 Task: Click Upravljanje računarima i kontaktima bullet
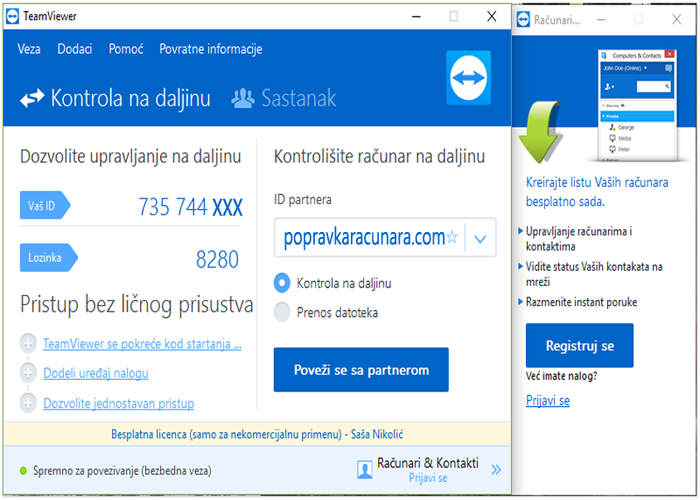tap(579, 239)
